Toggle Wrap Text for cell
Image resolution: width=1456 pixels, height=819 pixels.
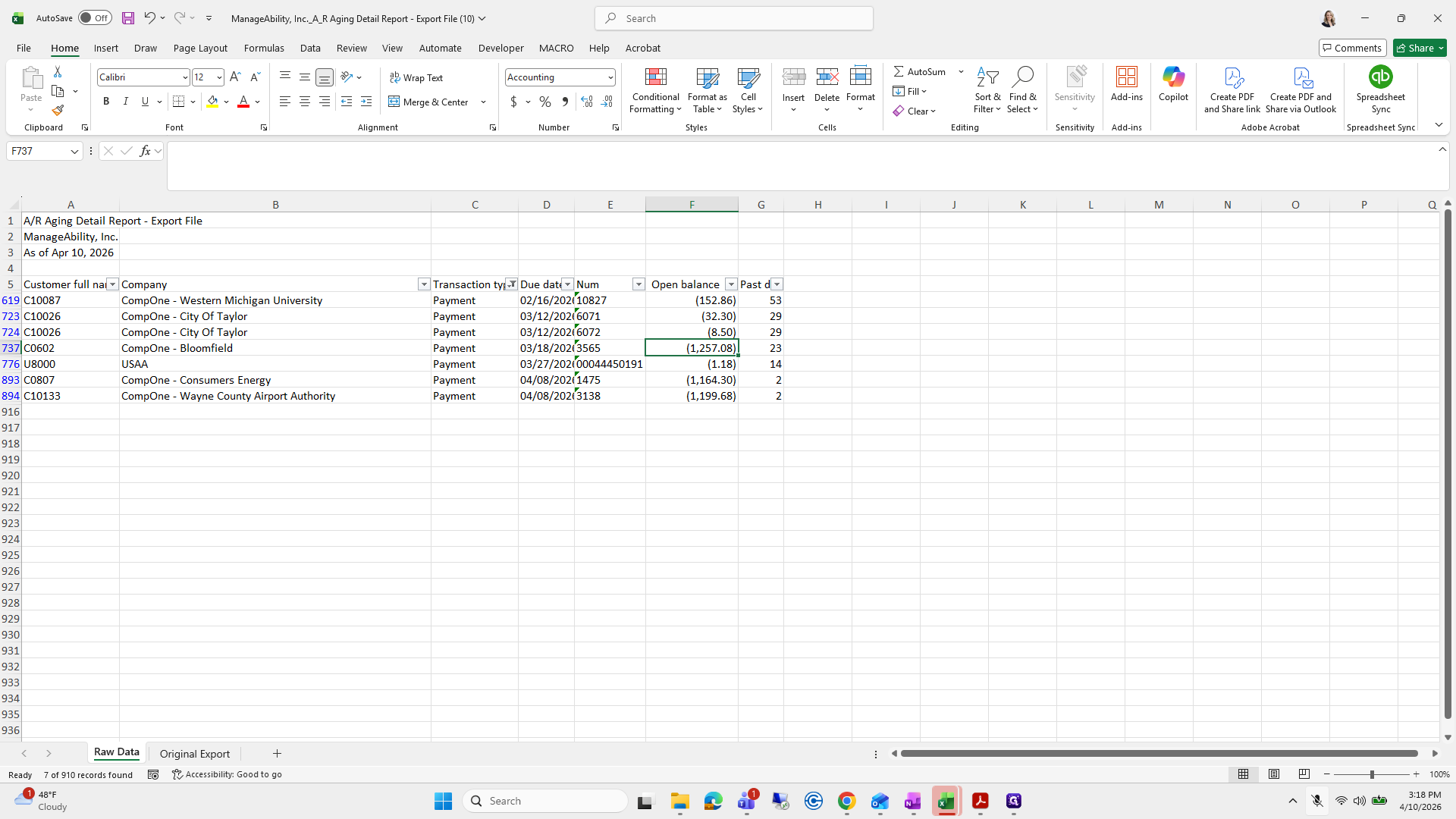point(416,77)
